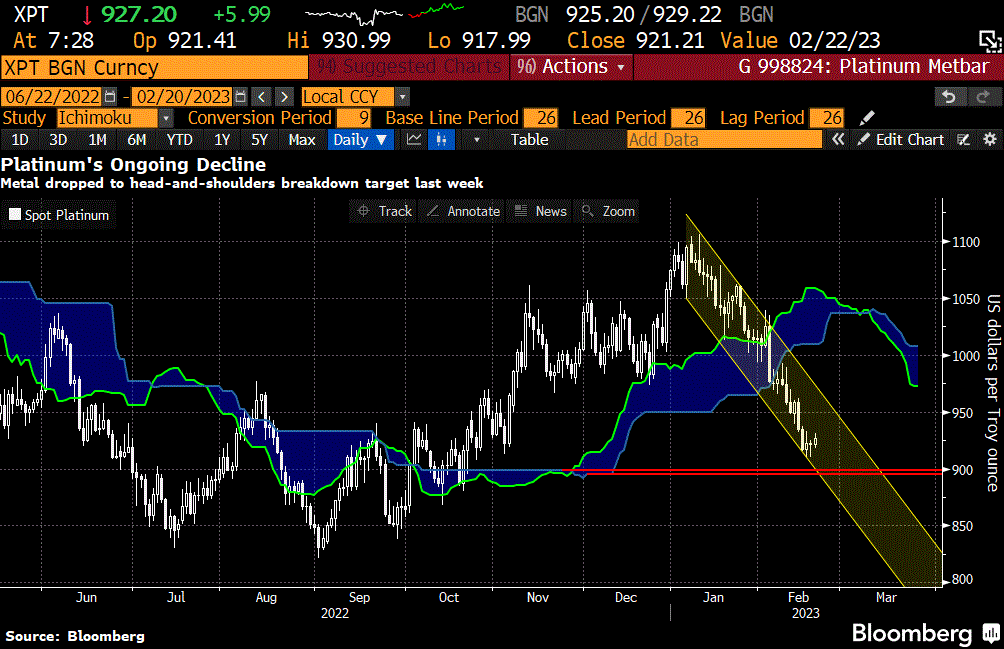Select the 3D range tab
Screen dimensions: 1004x649
click(x=58, y=140)
